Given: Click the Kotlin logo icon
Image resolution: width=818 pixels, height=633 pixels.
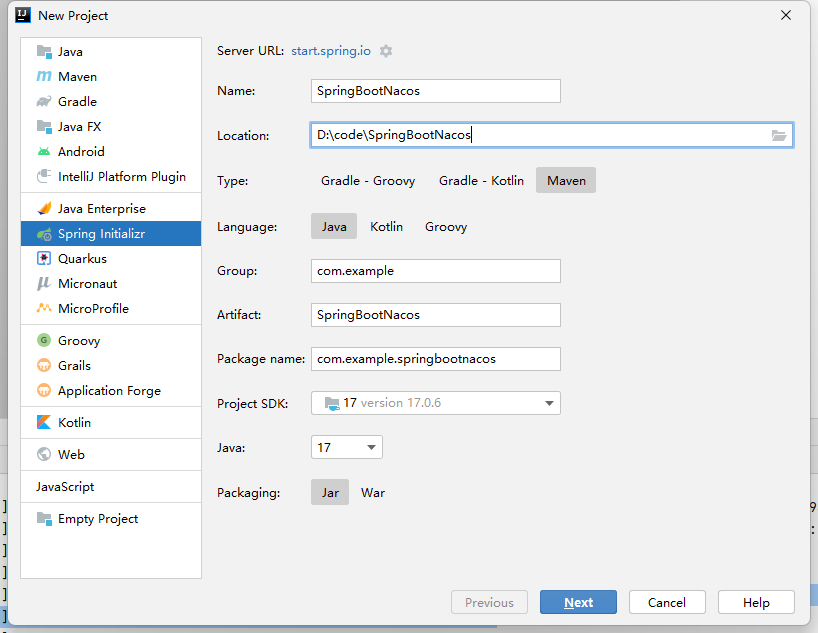Looking at the screenshot, I should click(x=44, y=423).
